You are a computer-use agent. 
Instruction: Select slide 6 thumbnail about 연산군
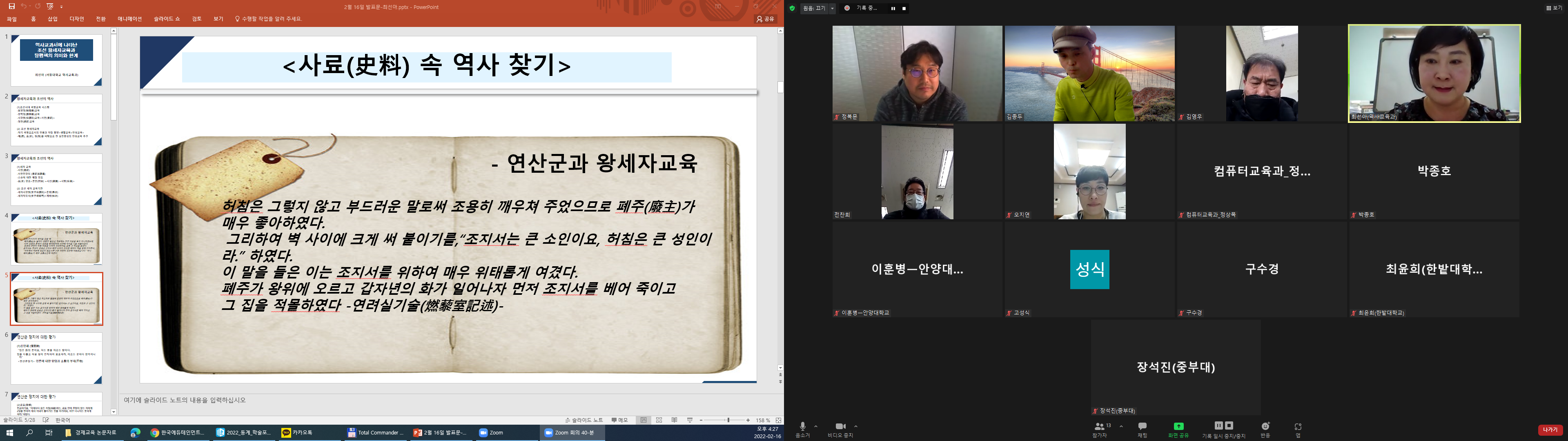57,358
